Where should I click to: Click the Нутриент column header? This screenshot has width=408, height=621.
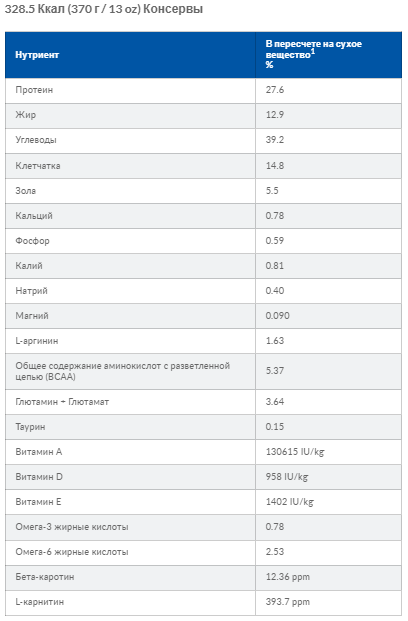click(x=37, y=55)
